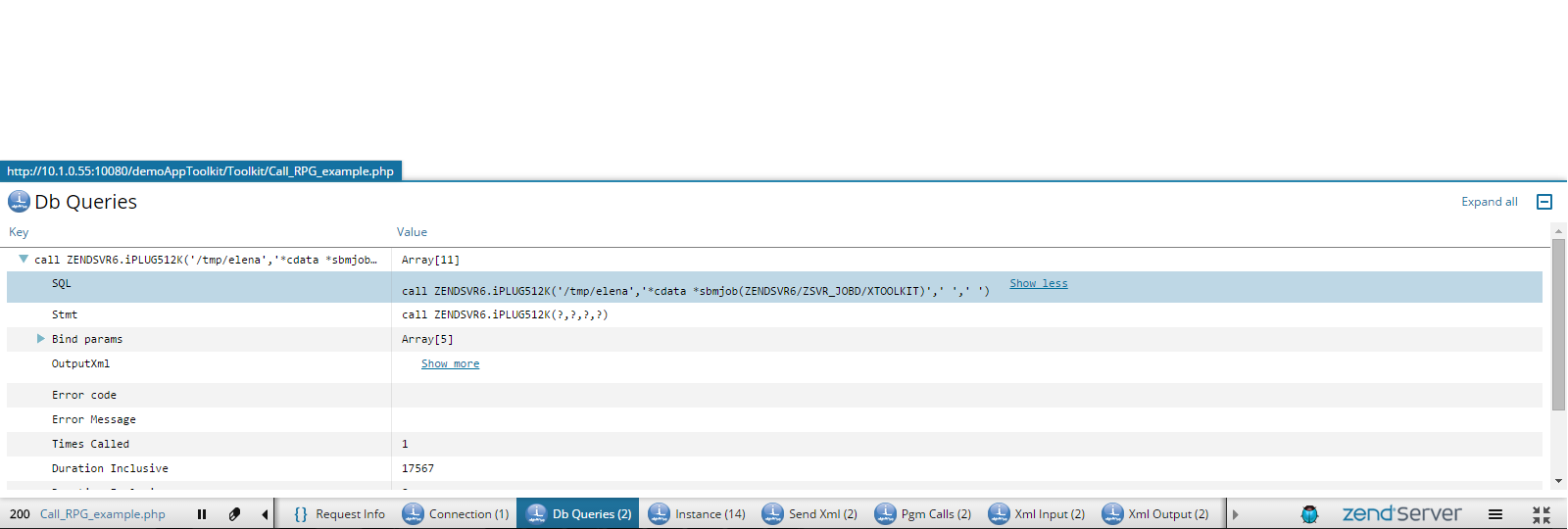The image size is (1568, 529).
Task: Switch to the Send Xml (2) tab
Action: (x=809, y=514)
